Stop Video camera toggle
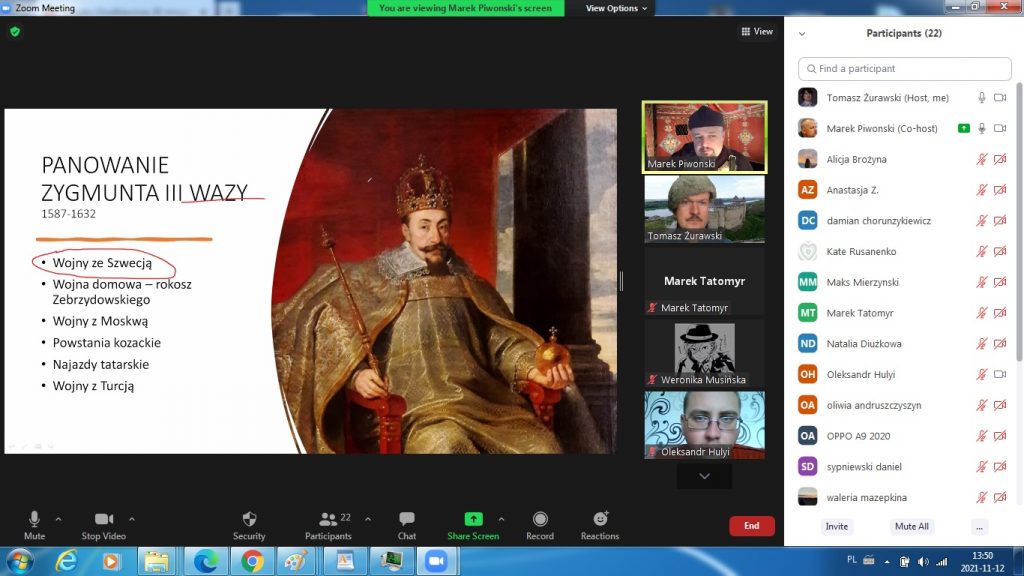 coord(104,519)
